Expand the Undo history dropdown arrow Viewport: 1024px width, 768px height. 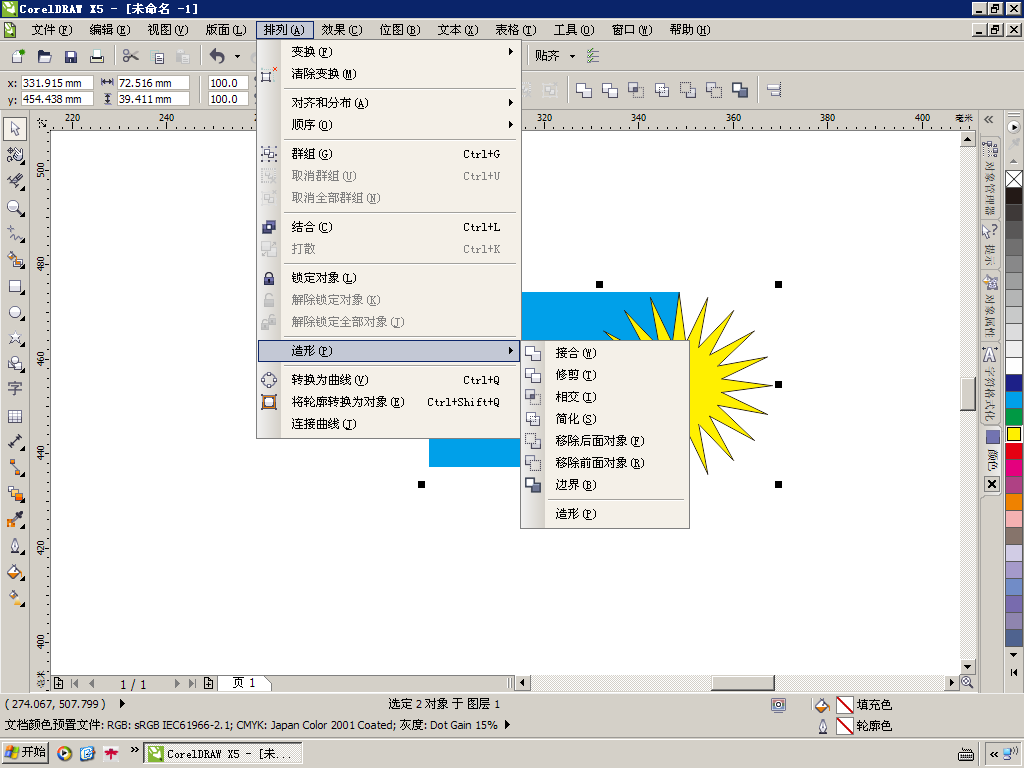point(237,56)
